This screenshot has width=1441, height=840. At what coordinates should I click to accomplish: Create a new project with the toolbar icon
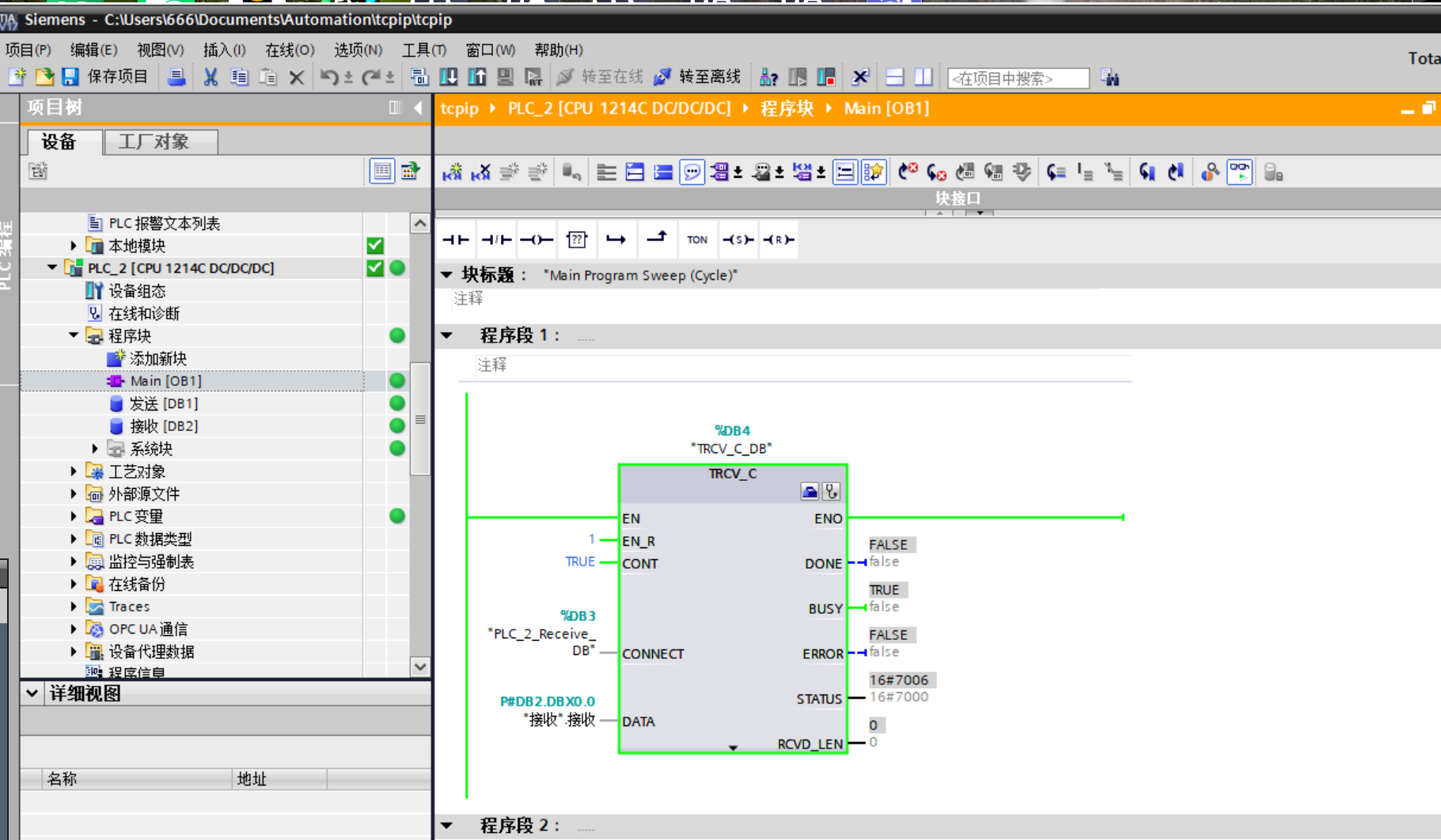[x=17, y=77]
